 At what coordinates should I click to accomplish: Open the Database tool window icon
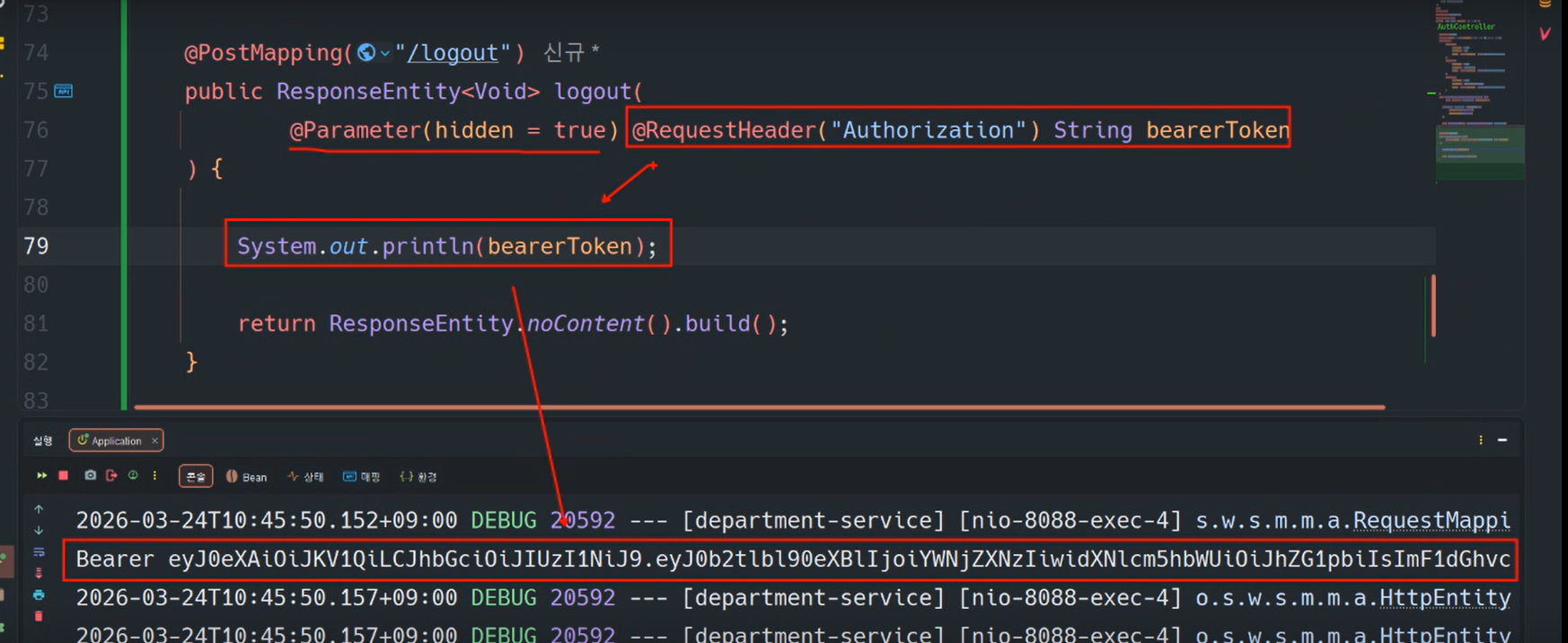(x=1546, y=4)
